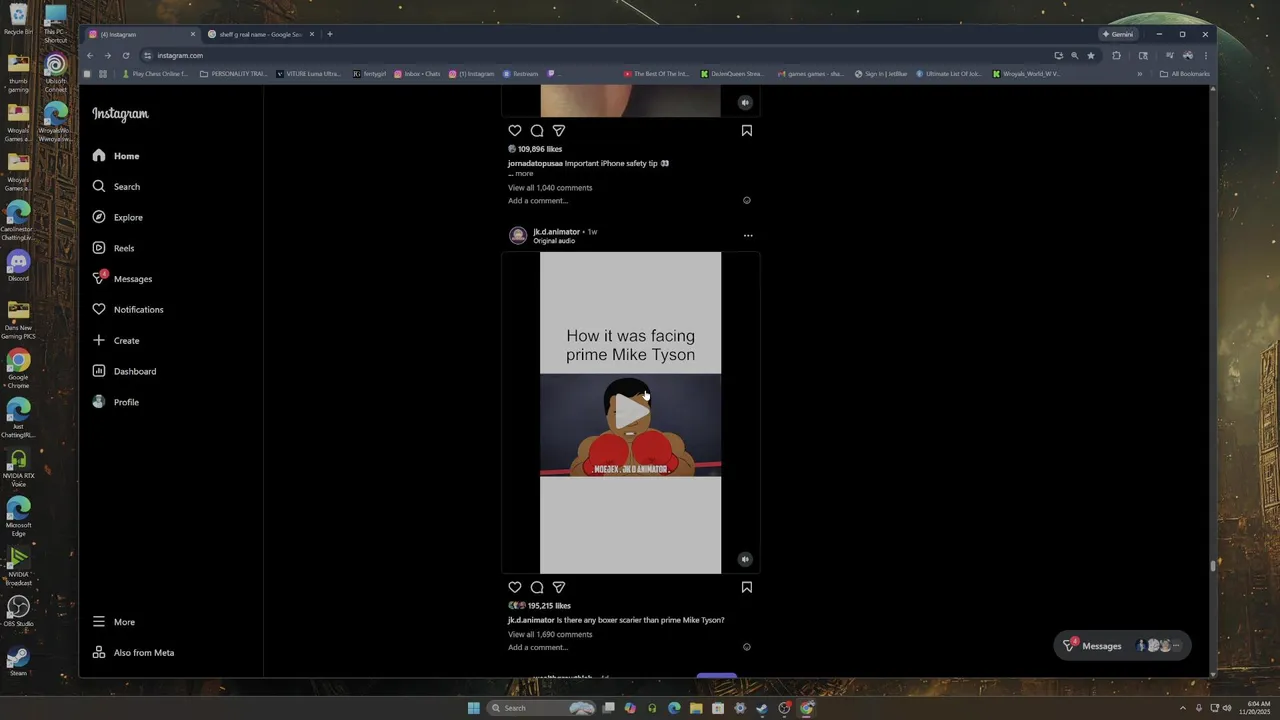Share the jk.d.animator post
1280x720 pixels.
point(559,587)
